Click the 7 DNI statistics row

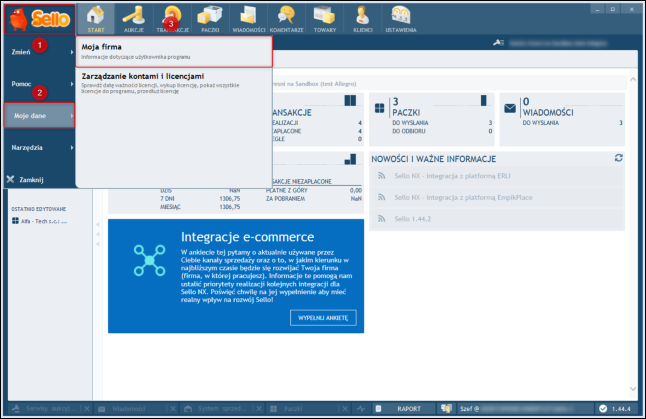200,199
